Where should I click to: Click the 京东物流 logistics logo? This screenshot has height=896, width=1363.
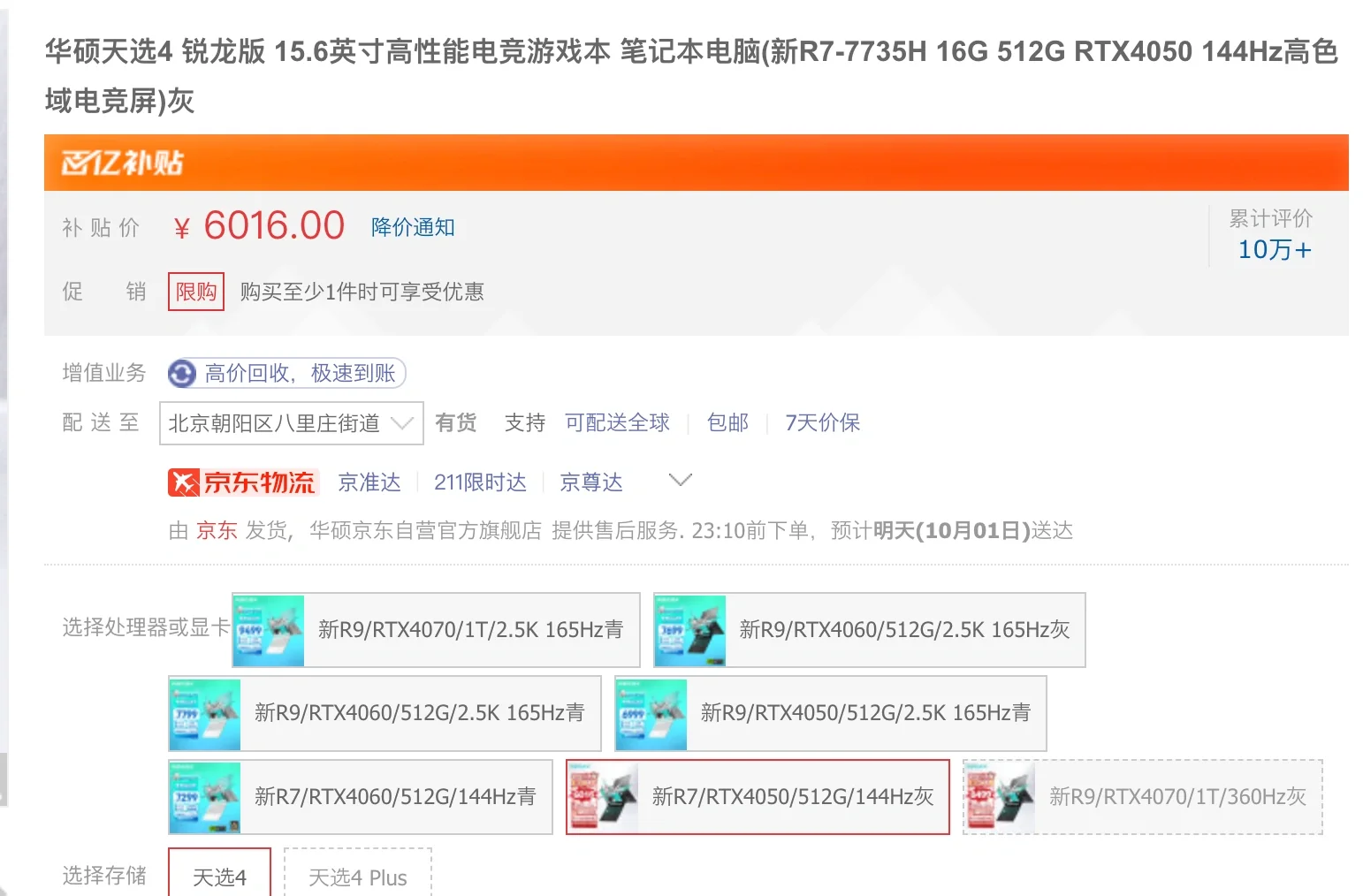[242, 482]
